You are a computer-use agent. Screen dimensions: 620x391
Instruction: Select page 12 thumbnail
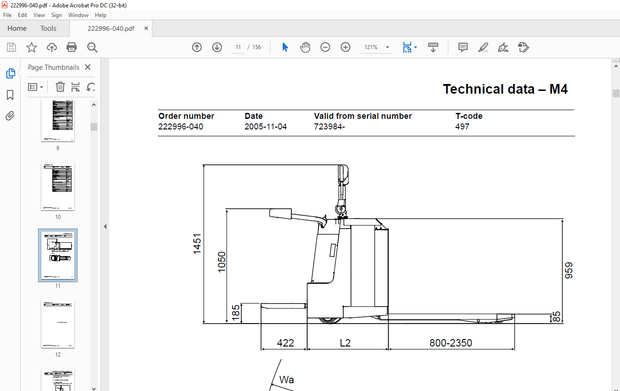click(58, 325)
